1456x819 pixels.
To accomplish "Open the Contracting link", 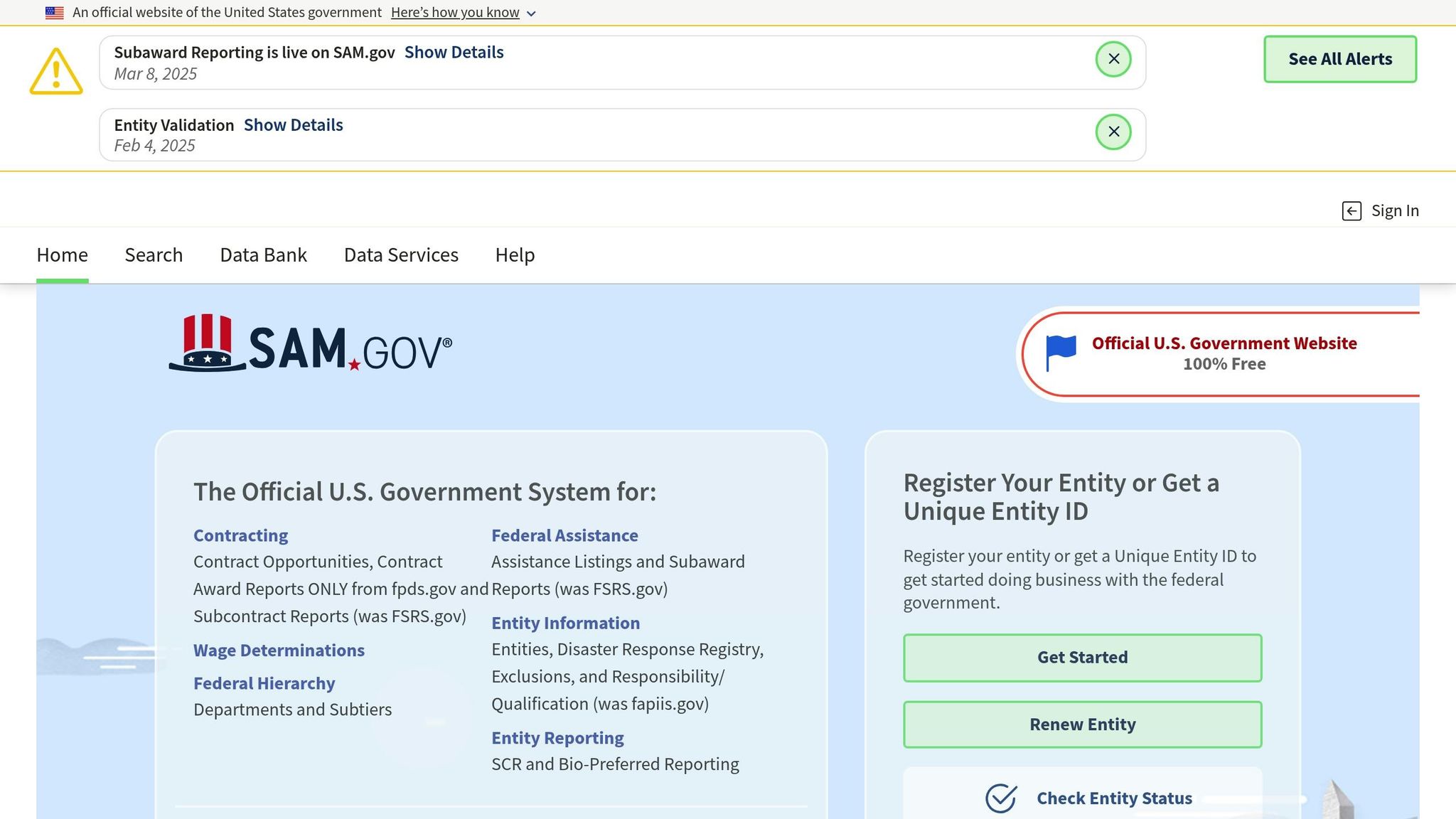I will tap(240, 536).
